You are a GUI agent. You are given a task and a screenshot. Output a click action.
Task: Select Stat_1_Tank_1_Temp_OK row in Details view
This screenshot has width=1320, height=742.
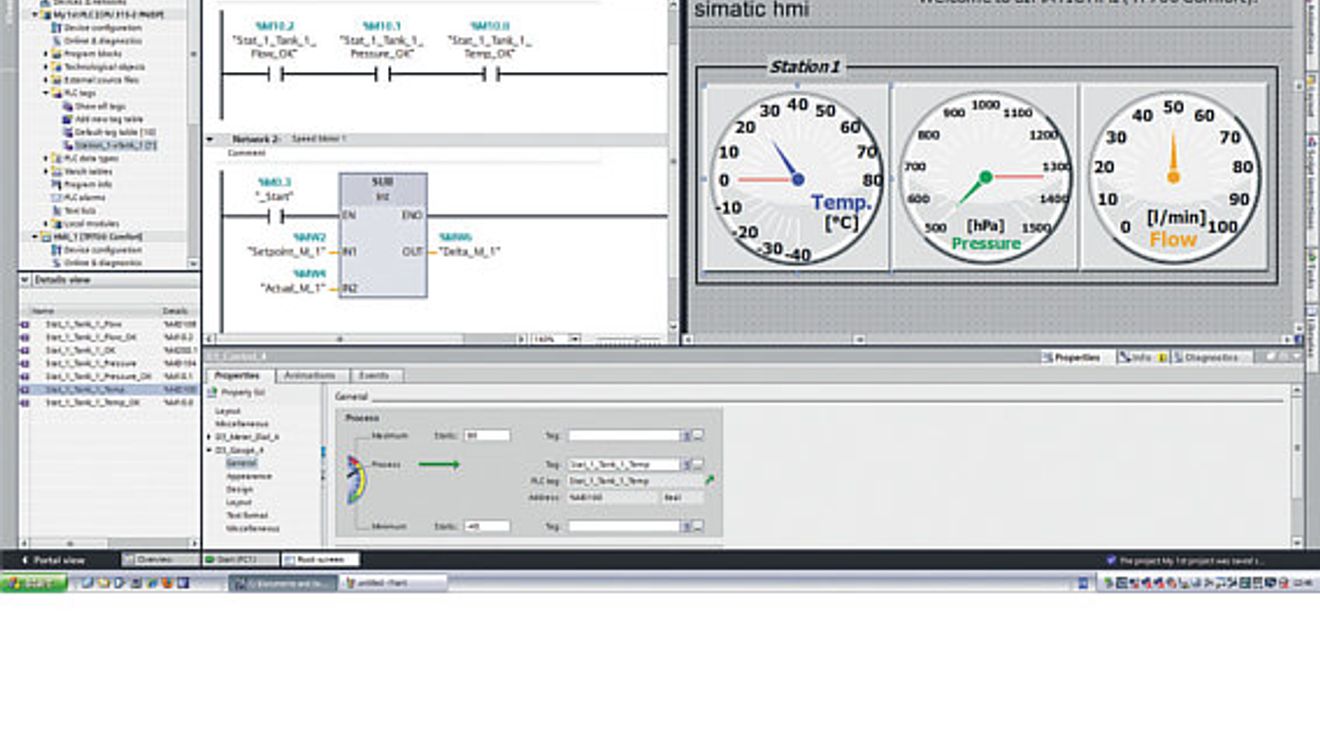108,402
